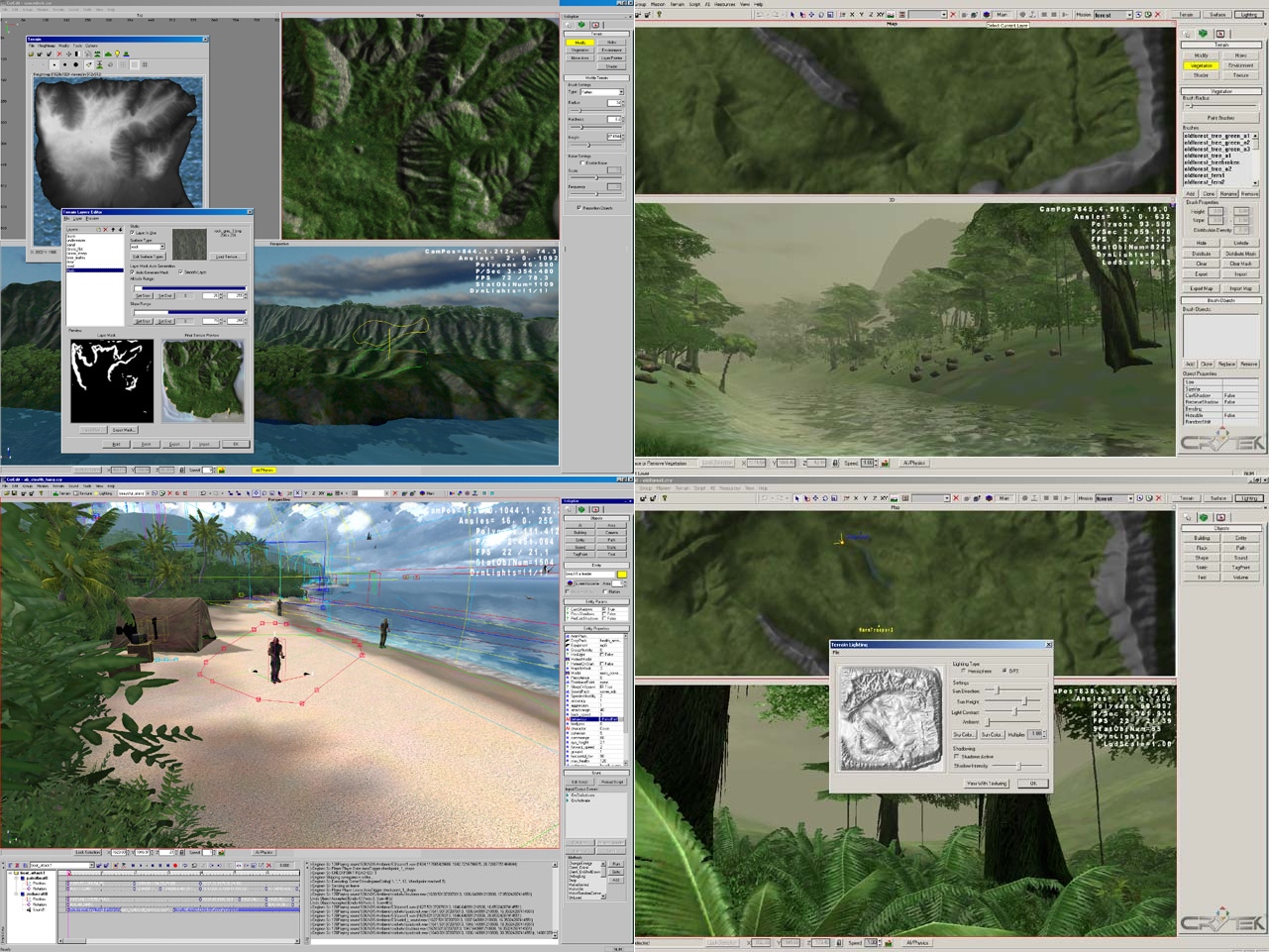Screen dimensions: 1269x952
Task: Open the display tab icon right of the green cube, top-right panel
Action: 1220,34
